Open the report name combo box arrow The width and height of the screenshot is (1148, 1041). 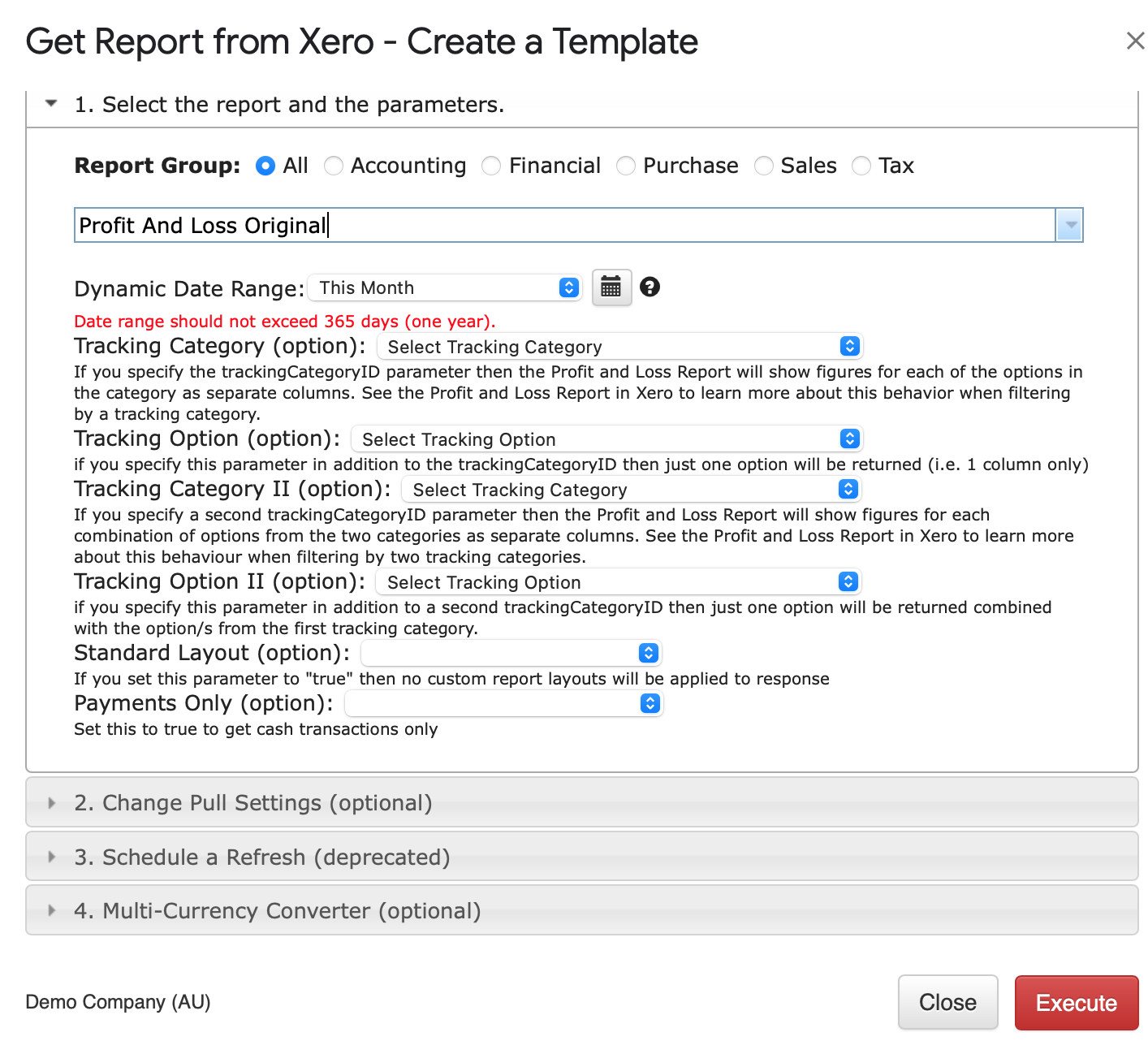tap(1069, 225)
